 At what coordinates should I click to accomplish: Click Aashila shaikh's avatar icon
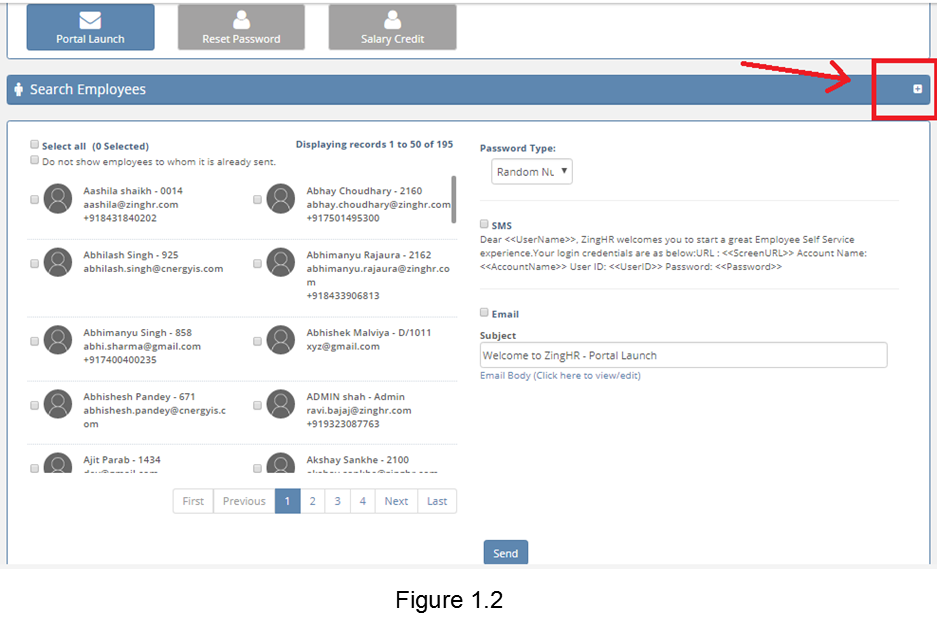(x=58, y=198)
